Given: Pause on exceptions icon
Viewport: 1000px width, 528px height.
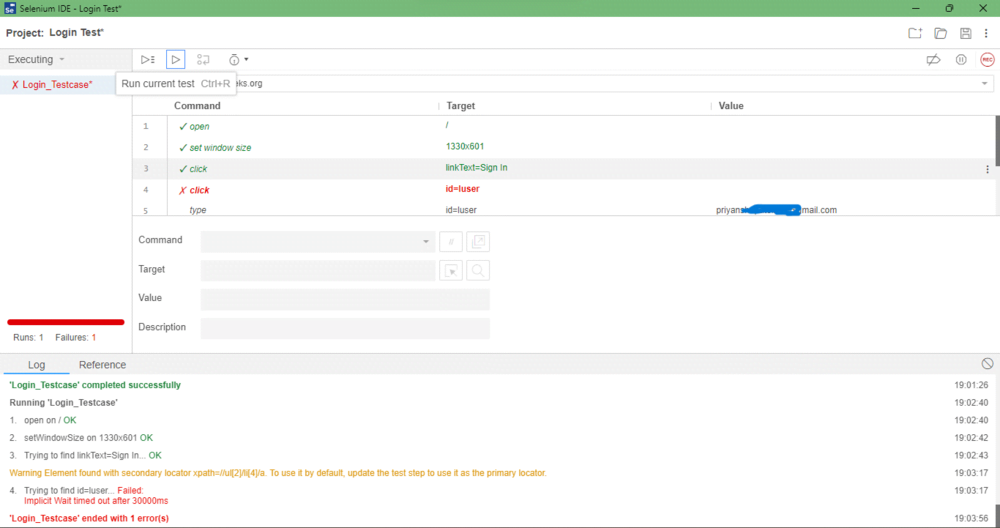Looking at the screenshot, I should 961,59.
